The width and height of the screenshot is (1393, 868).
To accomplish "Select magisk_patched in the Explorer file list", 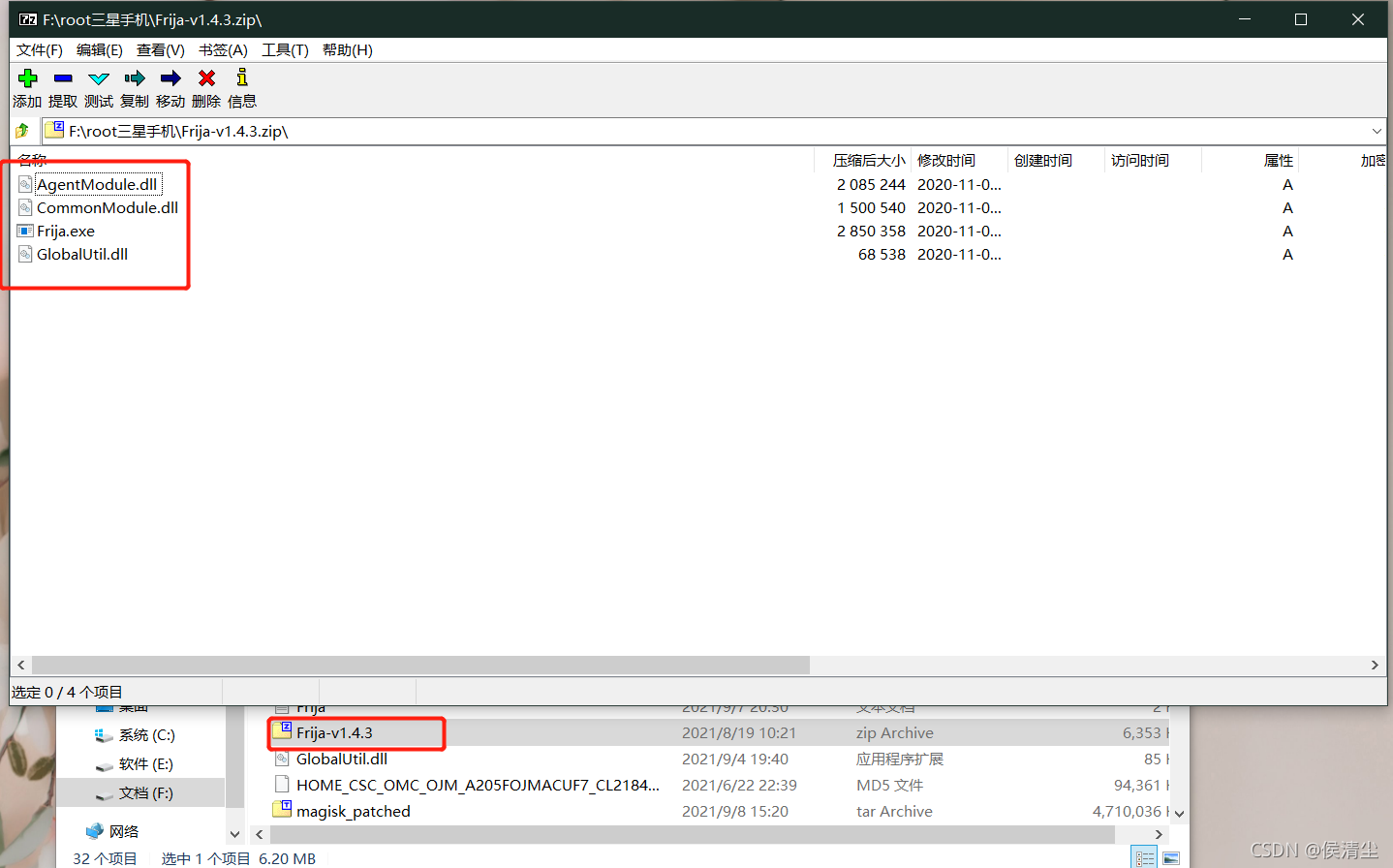I will tap(354, 811).
